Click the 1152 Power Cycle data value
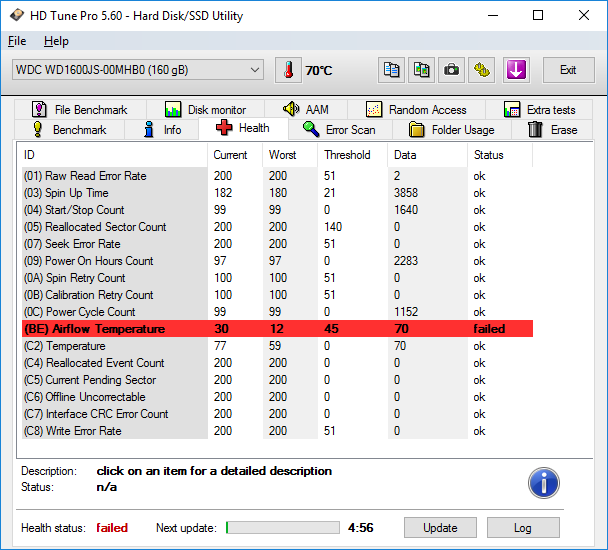This screenshot has width=608, height=550. pyautogui.click(x=406, y=312)
